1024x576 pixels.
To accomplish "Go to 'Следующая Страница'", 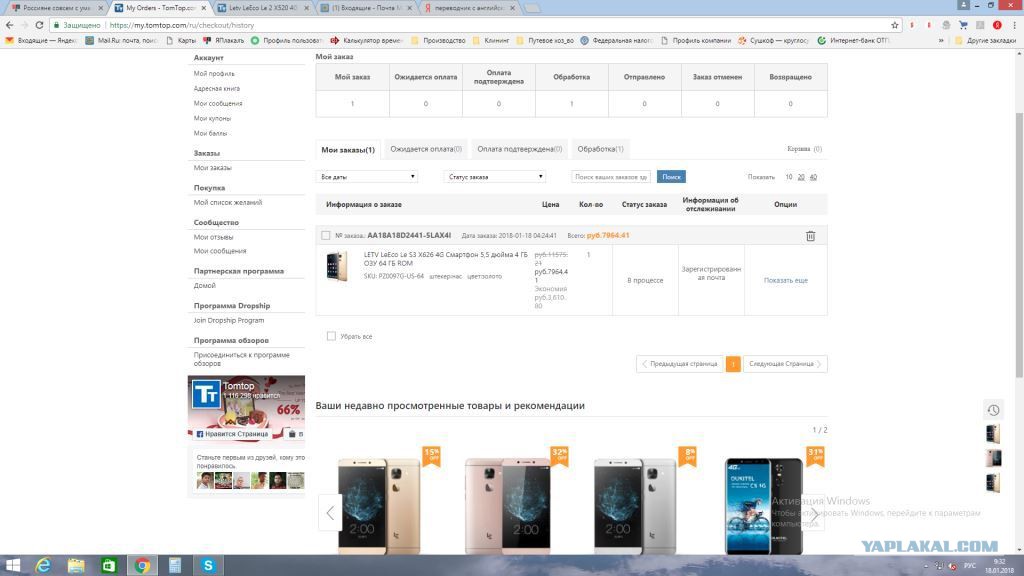I will coord(785,364).
